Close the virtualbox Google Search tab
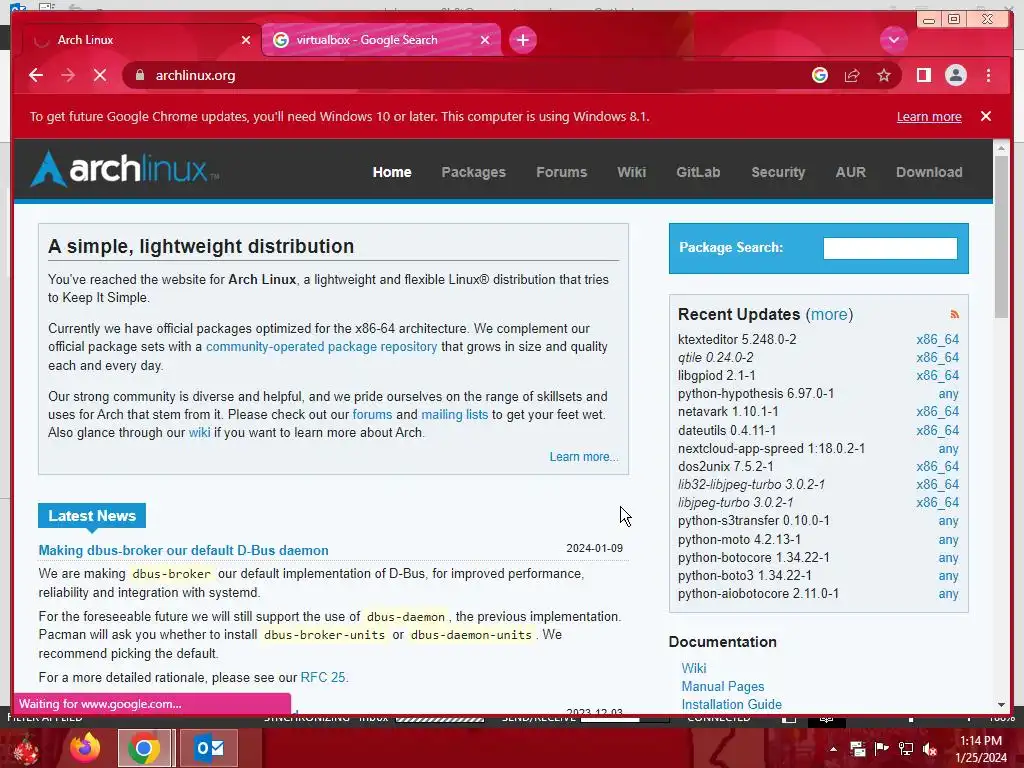The image size is (1024, 768). click(485, 40)
